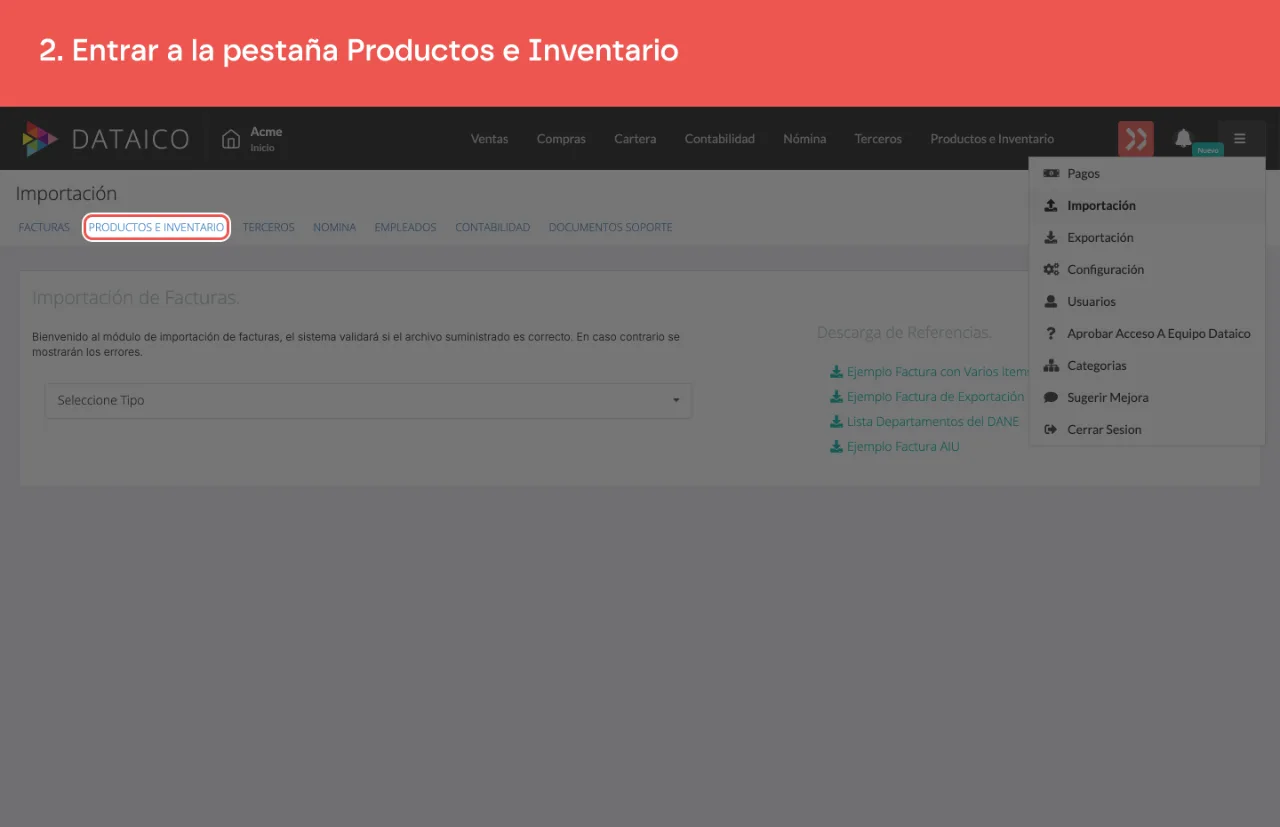Switch to the PRODUCTOS E INVENTARIO tab
Viewport: 1280px width, 827px height.
click(x=157, y=227)
